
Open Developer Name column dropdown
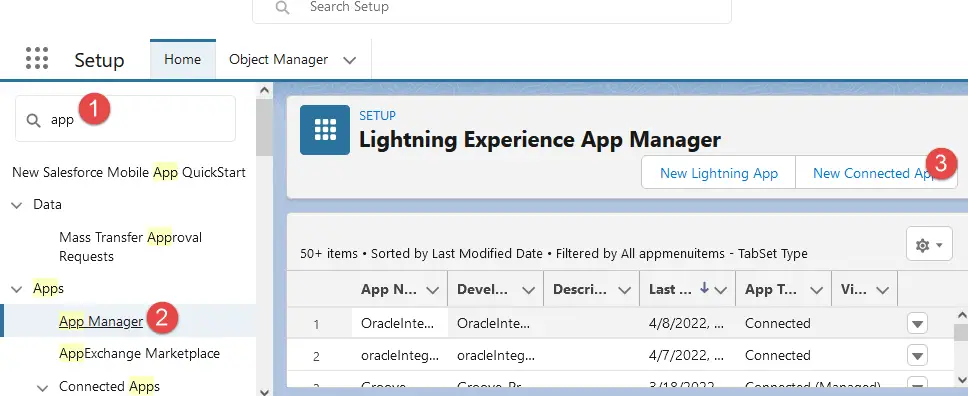pos(528,290)
